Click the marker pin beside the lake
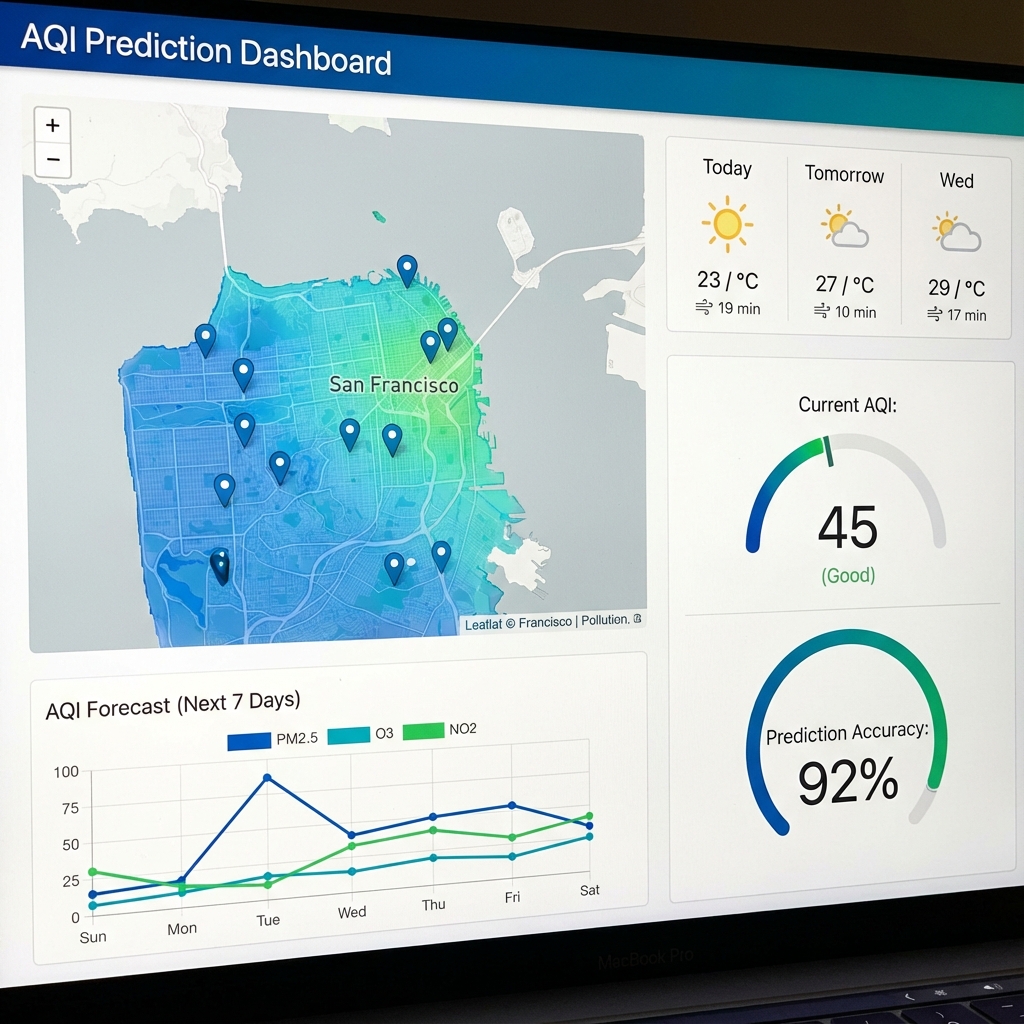The width and height of the screenshot is (1024, 1024). (221, 565)
